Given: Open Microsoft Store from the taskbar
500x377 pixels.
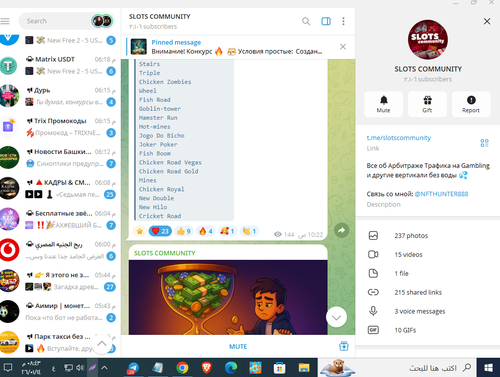Looking at the screenshot, I should coord(279,368).
